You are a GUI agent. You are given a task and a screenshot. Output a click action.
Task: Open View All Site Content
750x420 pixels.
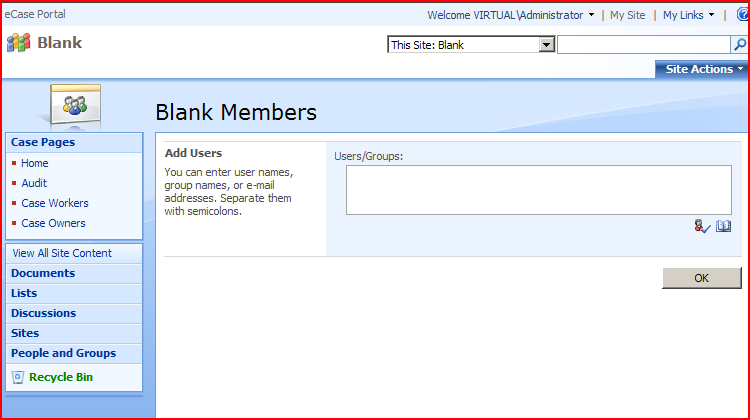click(62, 253)
